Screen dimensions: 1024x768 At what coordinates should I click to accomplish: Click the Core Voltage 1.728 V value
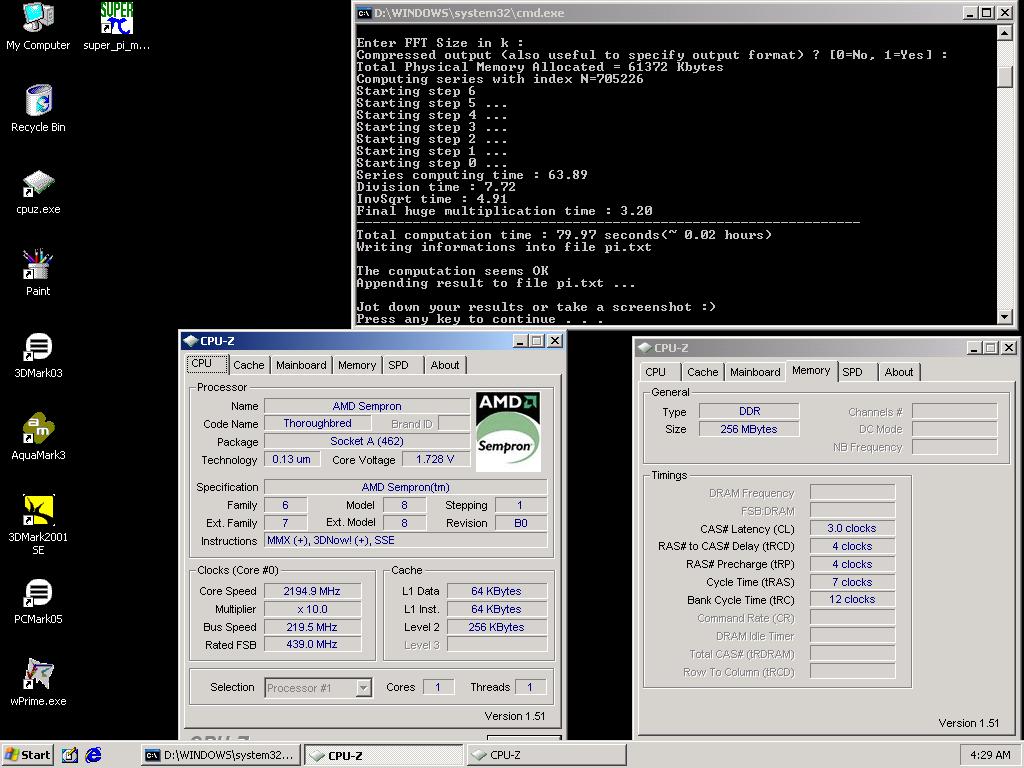pos(435,459)
